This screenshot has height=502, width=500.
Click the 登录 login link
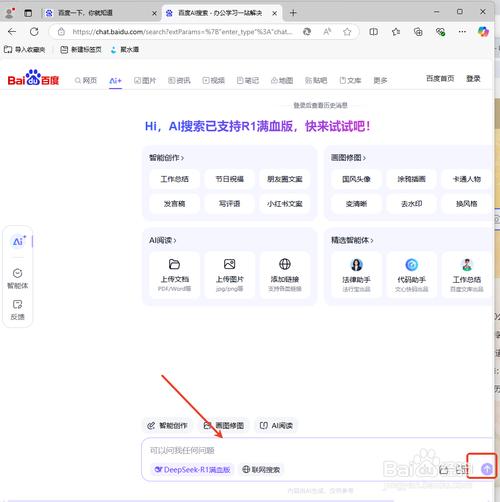473,78
